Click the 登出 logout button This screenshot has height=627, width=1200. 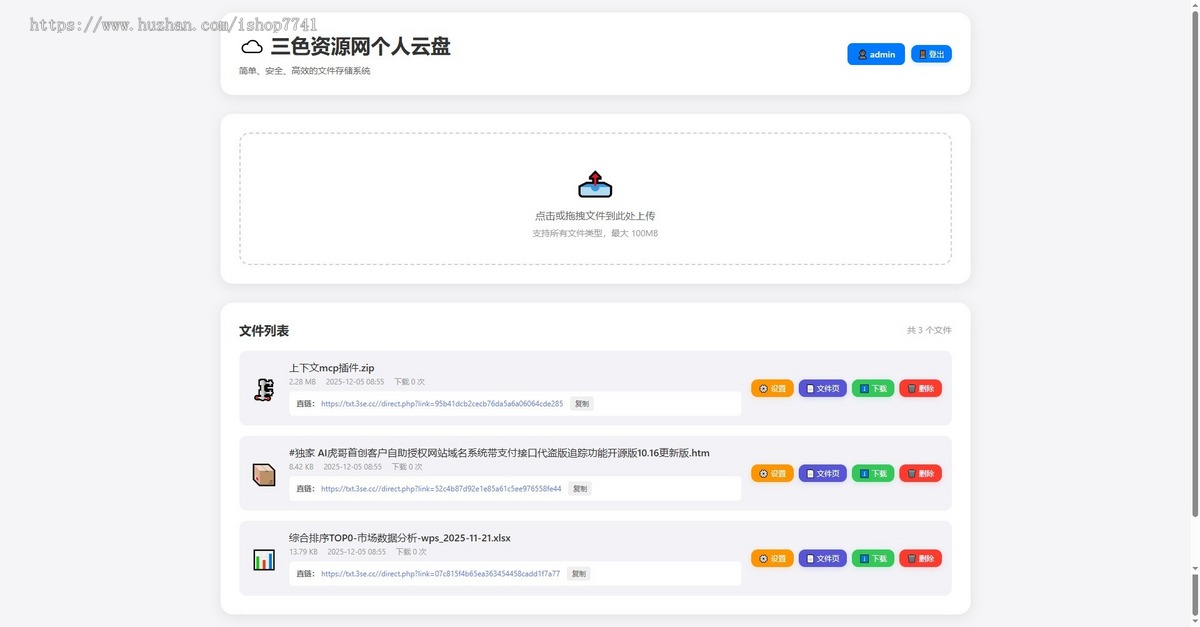(931, 54)
